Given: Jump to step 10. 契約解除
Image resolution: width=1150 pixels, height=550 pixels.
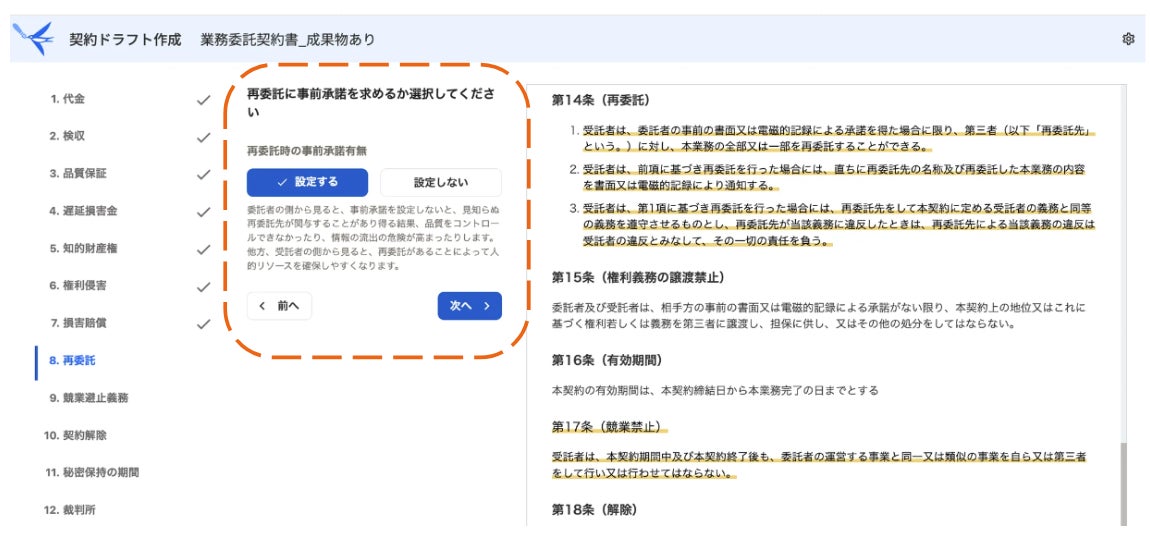Looking at the screenshot, I should (75, 435).
